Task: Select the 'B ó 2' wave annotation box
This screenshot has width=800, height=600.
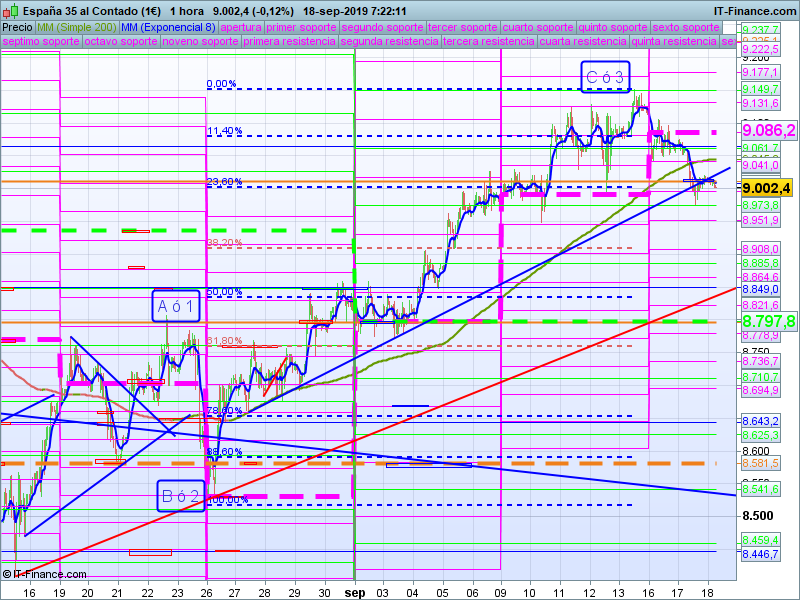Action: tap(182, 496)
